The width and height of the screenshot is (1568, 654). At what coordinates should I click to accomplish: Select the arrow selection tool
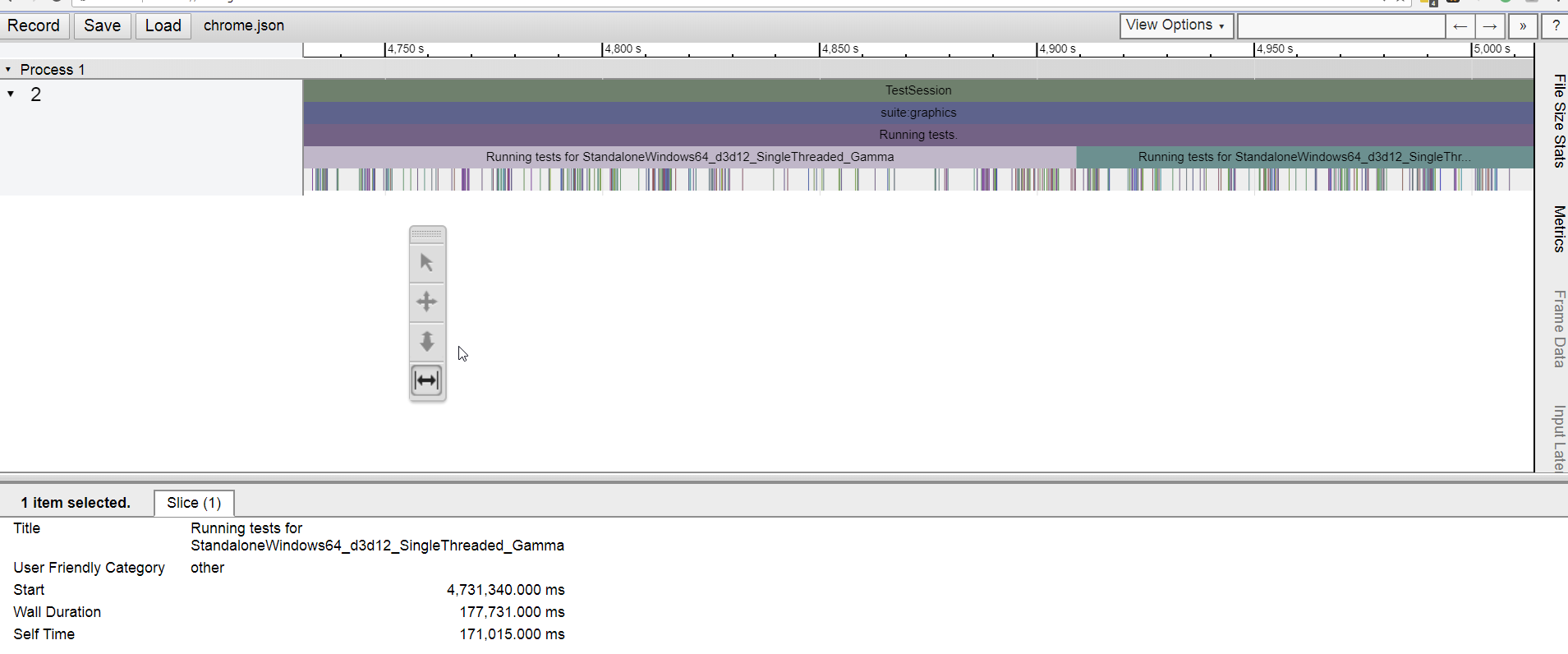427,263
